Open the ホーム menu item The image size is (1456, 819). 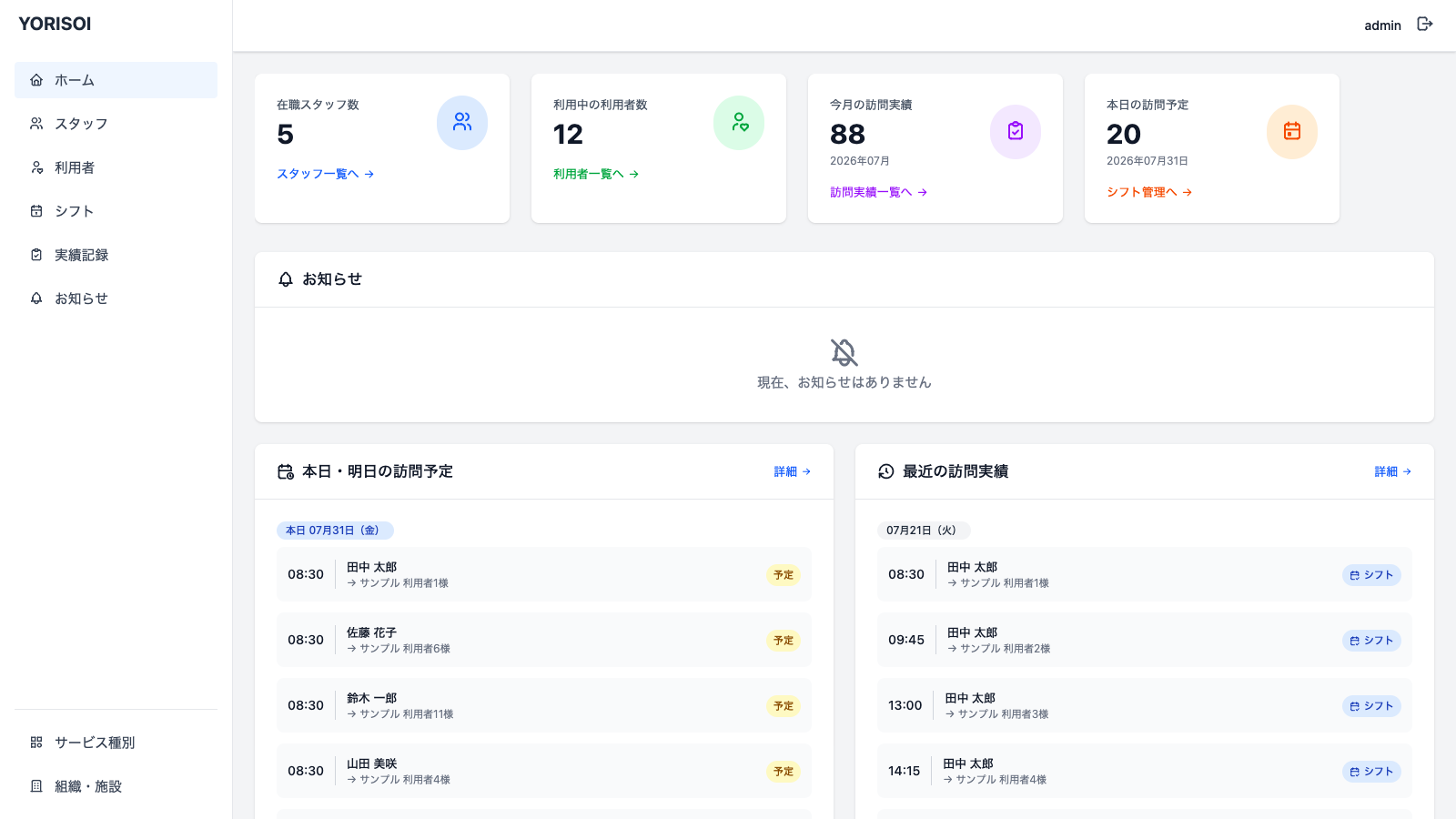pyautogui.click(x=116, y=80)
